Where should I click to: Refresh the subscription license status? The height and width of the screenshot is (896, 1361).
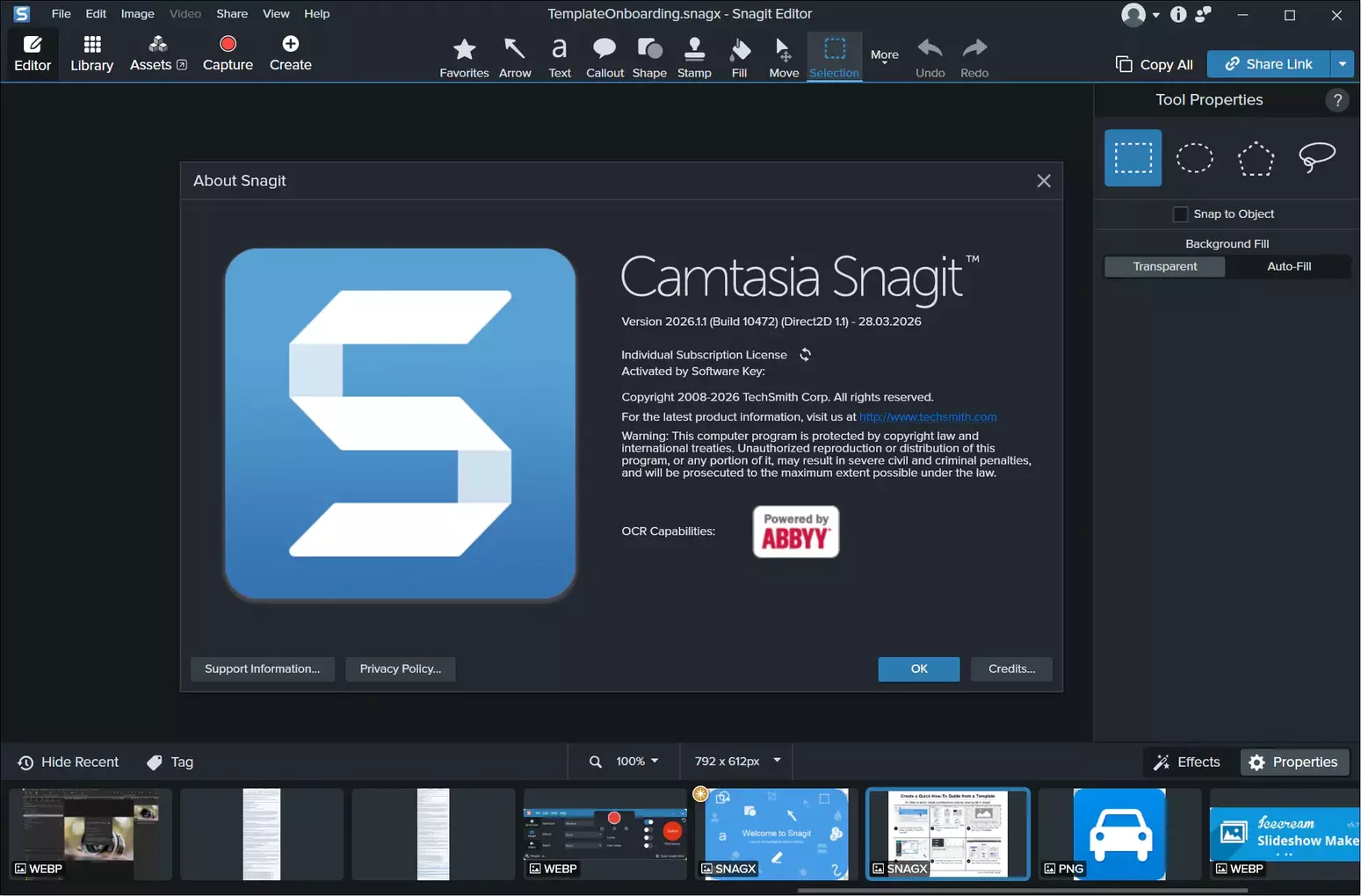point(805,355)
